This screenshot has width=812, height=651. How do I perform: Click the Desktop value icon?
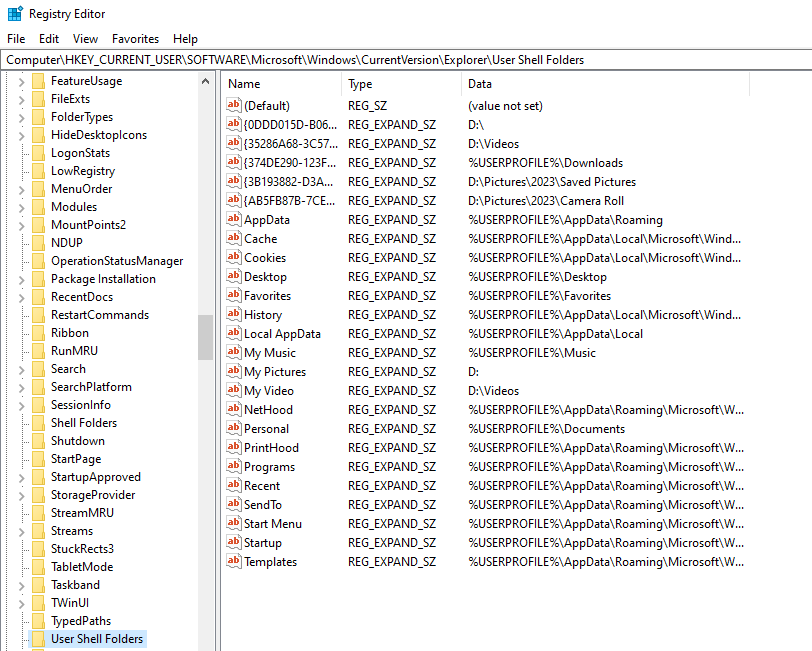click(234, 277)
